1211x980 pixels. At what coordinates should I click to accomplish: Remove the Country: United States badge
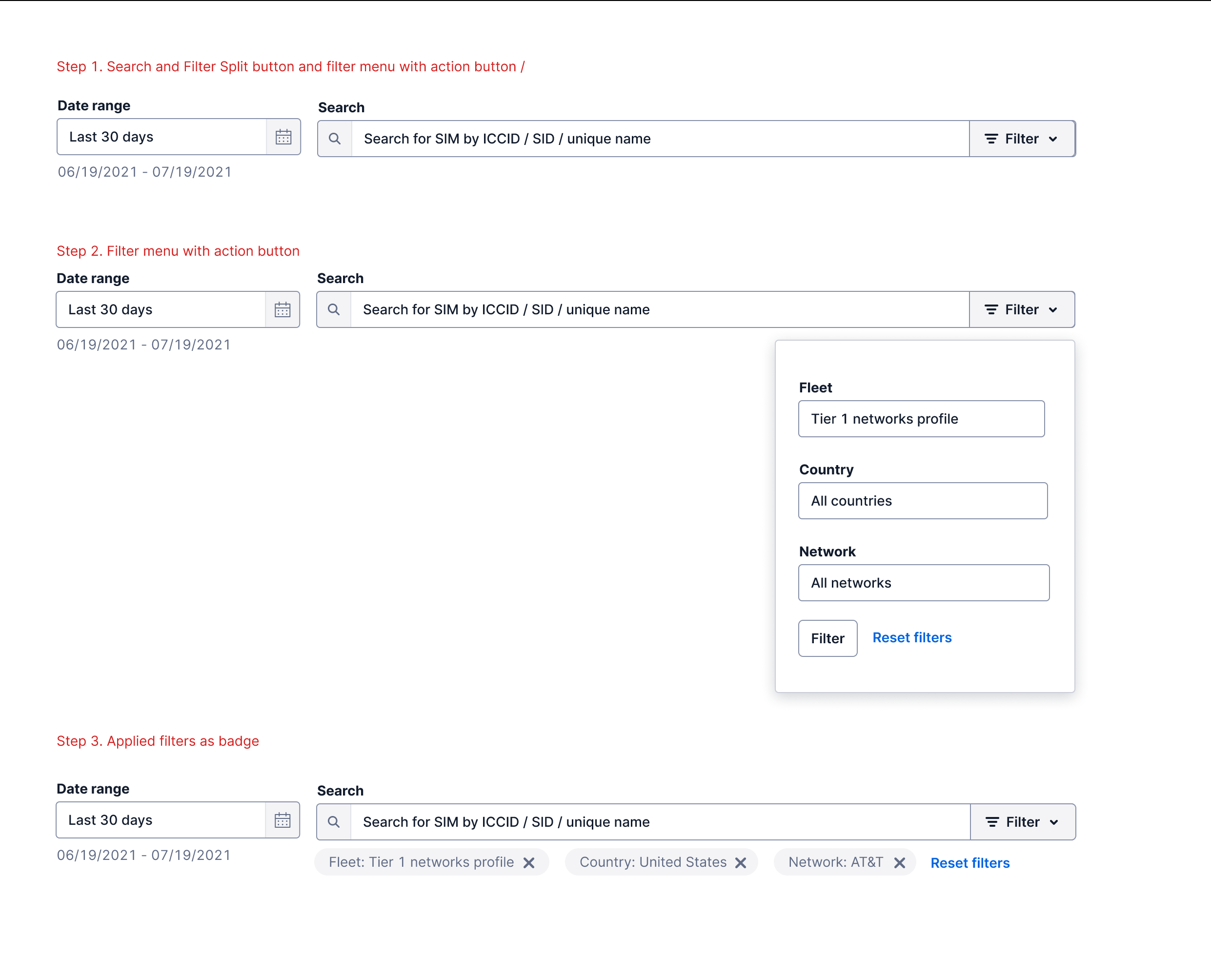(741, 862)
